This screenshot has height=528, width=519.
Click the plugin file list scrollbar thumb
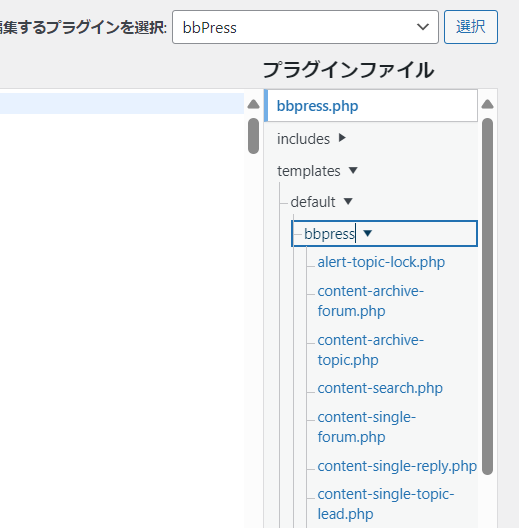[x=487, y=296]
